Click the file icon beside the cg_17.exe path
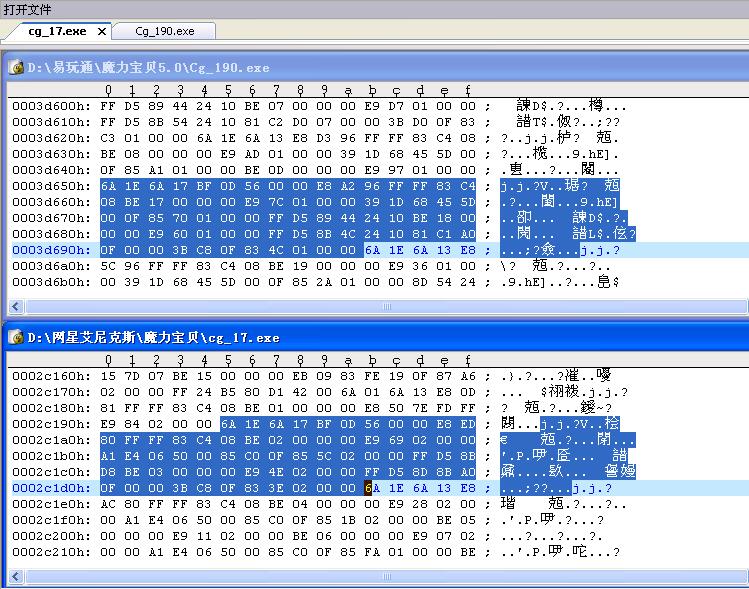The height and width of the screenshot is (589, 749). tap(16, 338)
